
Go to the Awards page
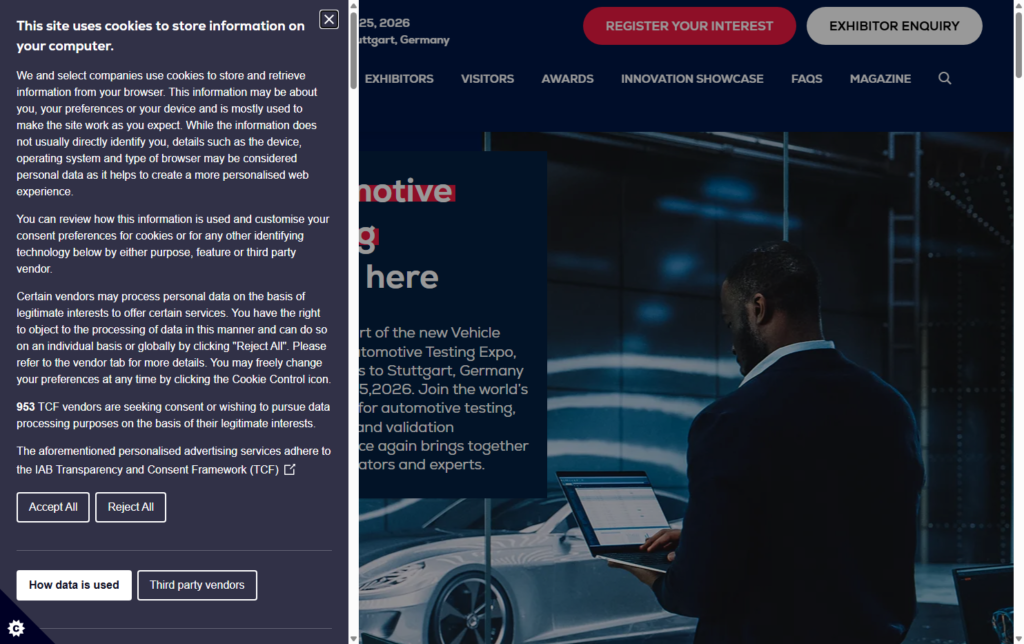click(x=568, y=78)
